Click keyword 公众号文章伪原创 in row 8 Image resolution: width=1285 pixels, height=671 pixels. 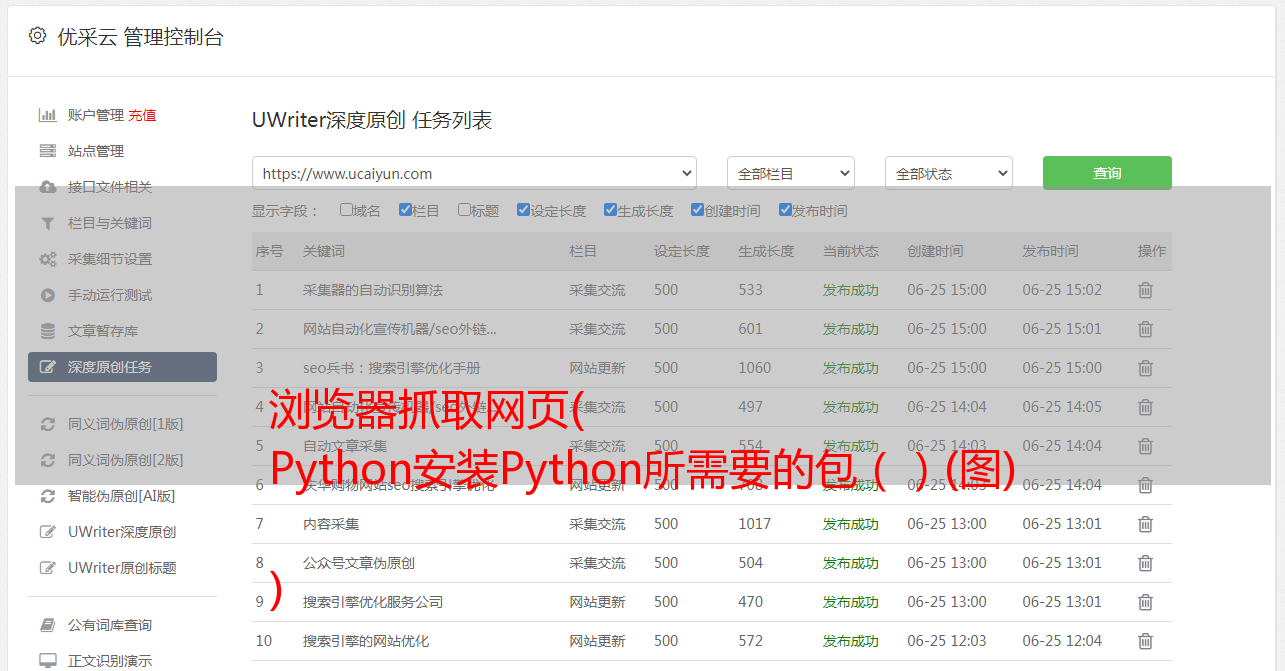359,563
